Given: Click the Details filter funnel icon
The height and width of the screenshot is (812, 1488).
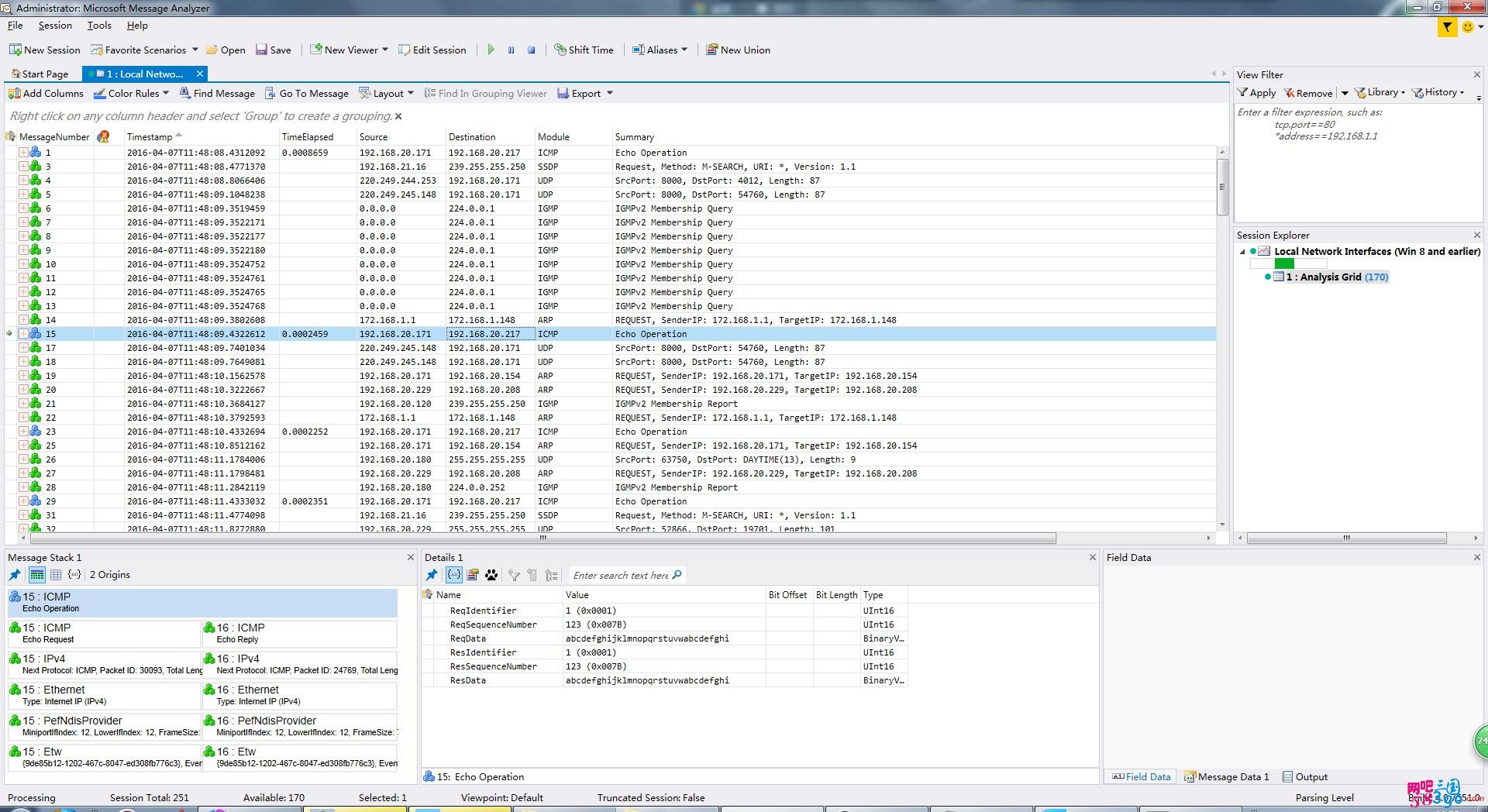Looking at the screenshot, I should pos(513,575).
